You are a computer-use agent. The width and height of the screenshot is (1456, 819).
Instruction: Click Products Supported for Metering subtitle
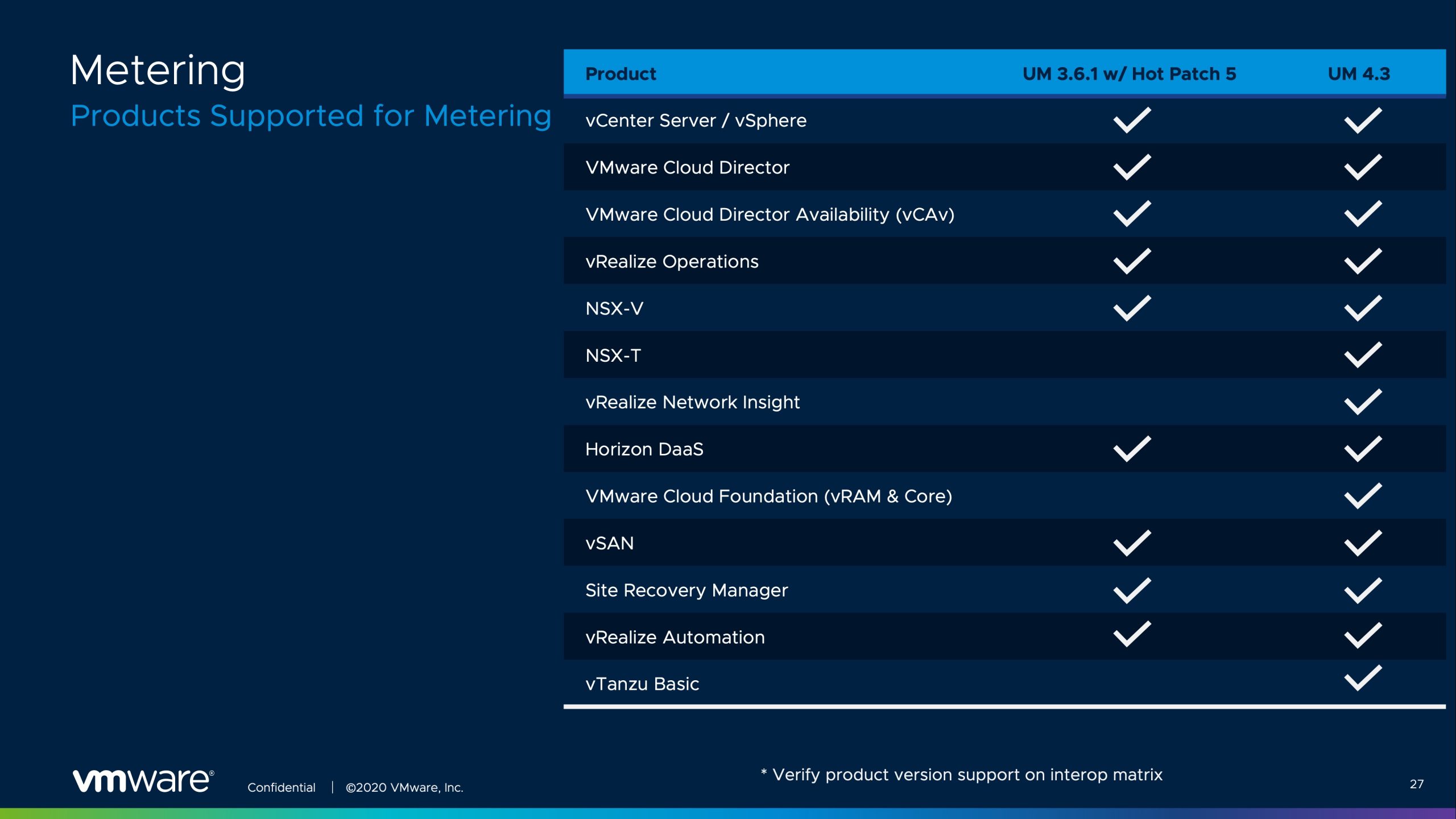coord(311,116)
